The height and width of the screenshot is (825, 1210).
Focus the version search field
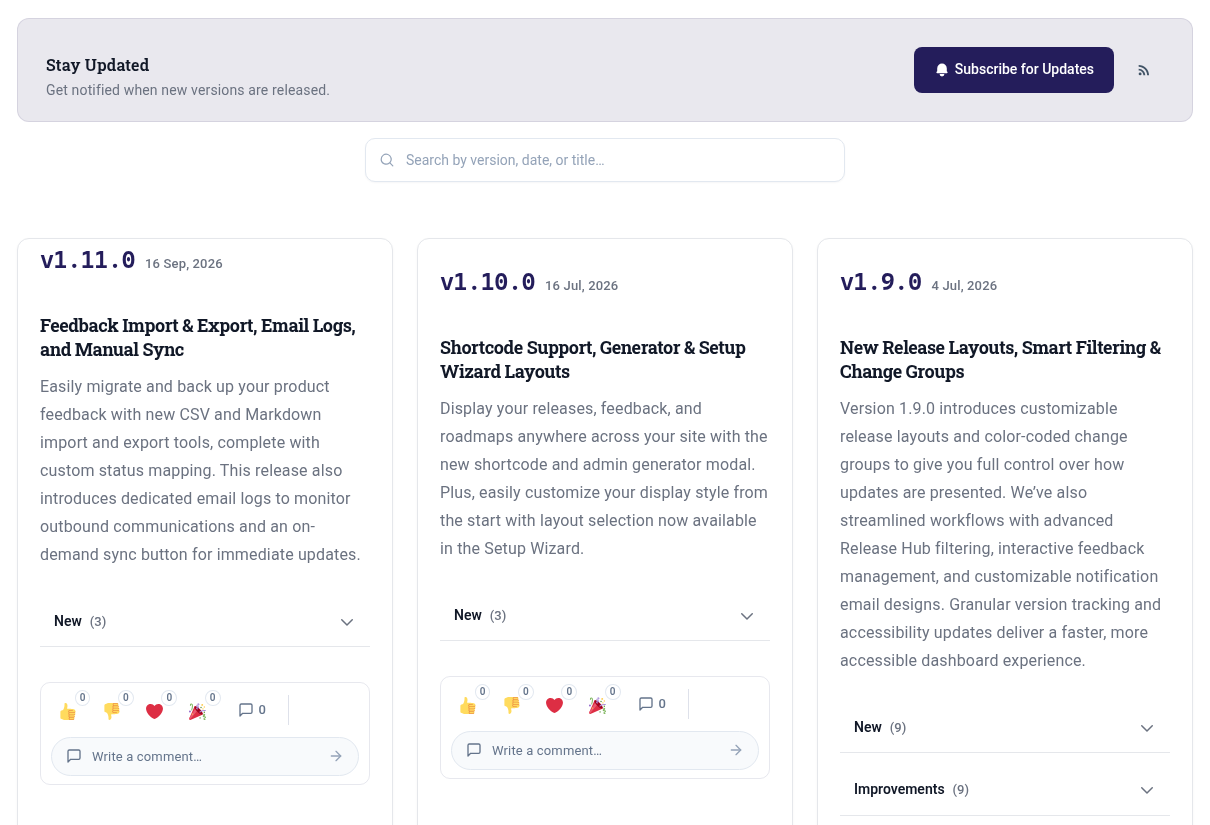click(x=605, y=160)
